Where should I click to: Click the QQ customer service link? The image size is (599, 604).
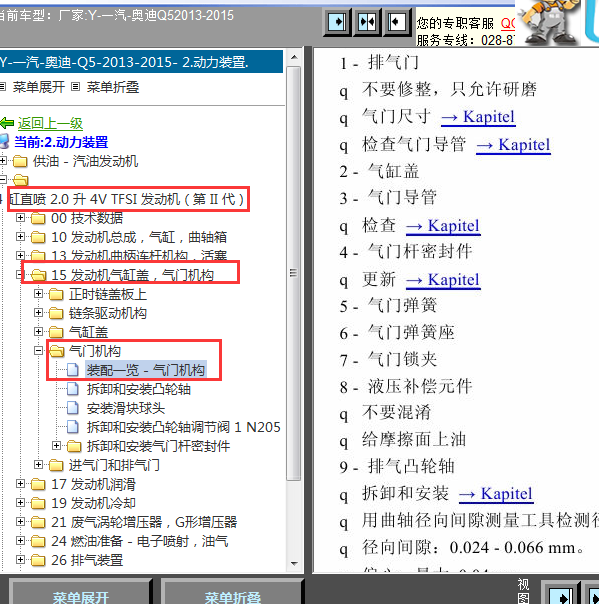pos(508,24)
